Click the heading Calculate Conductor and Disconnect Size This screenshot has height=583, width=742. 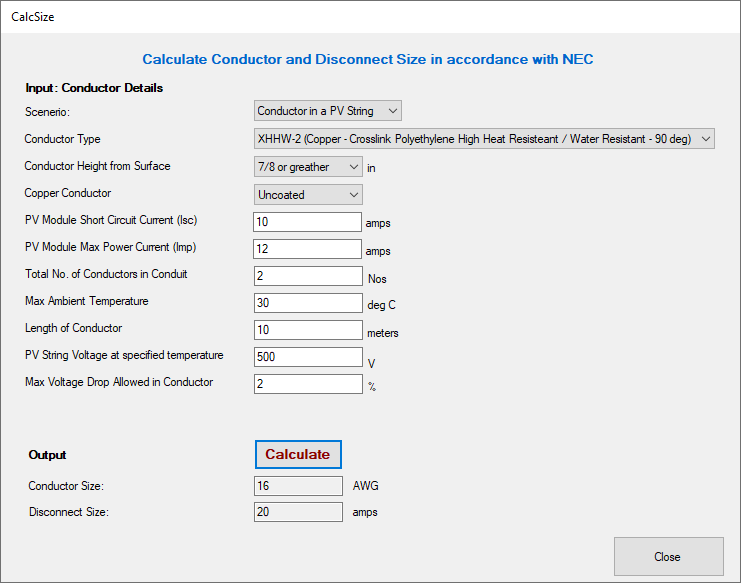(368, 59)
